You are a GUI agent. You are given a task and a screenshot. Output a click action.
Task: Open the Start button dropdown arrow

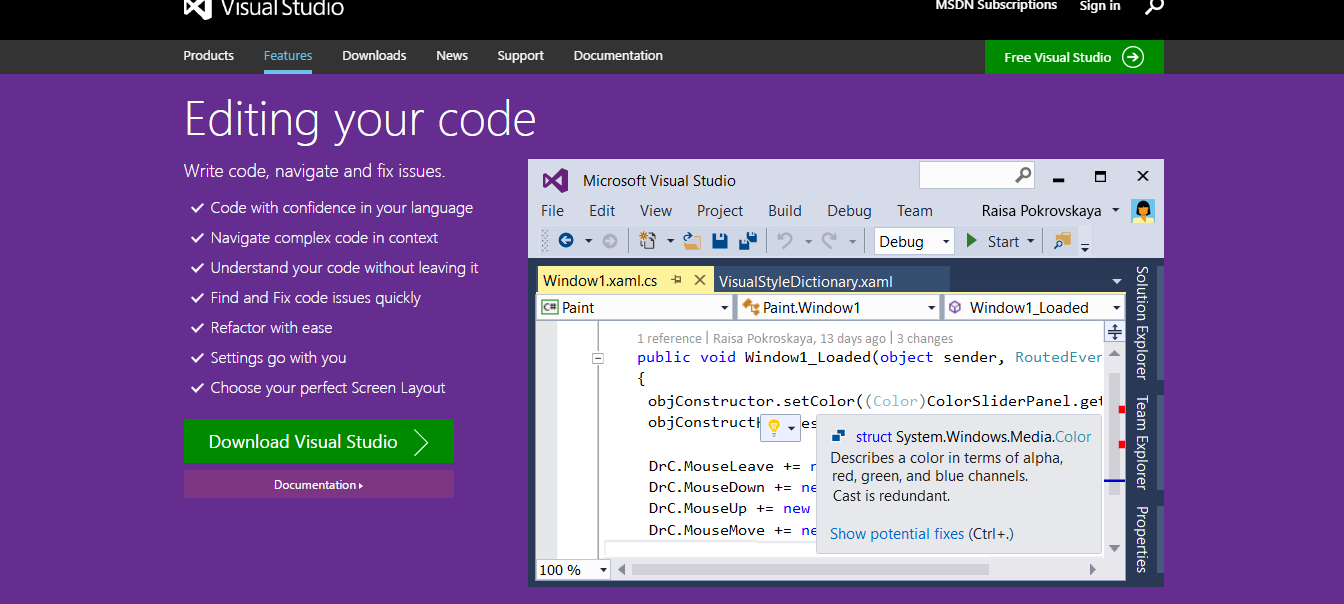[1030, 242]
